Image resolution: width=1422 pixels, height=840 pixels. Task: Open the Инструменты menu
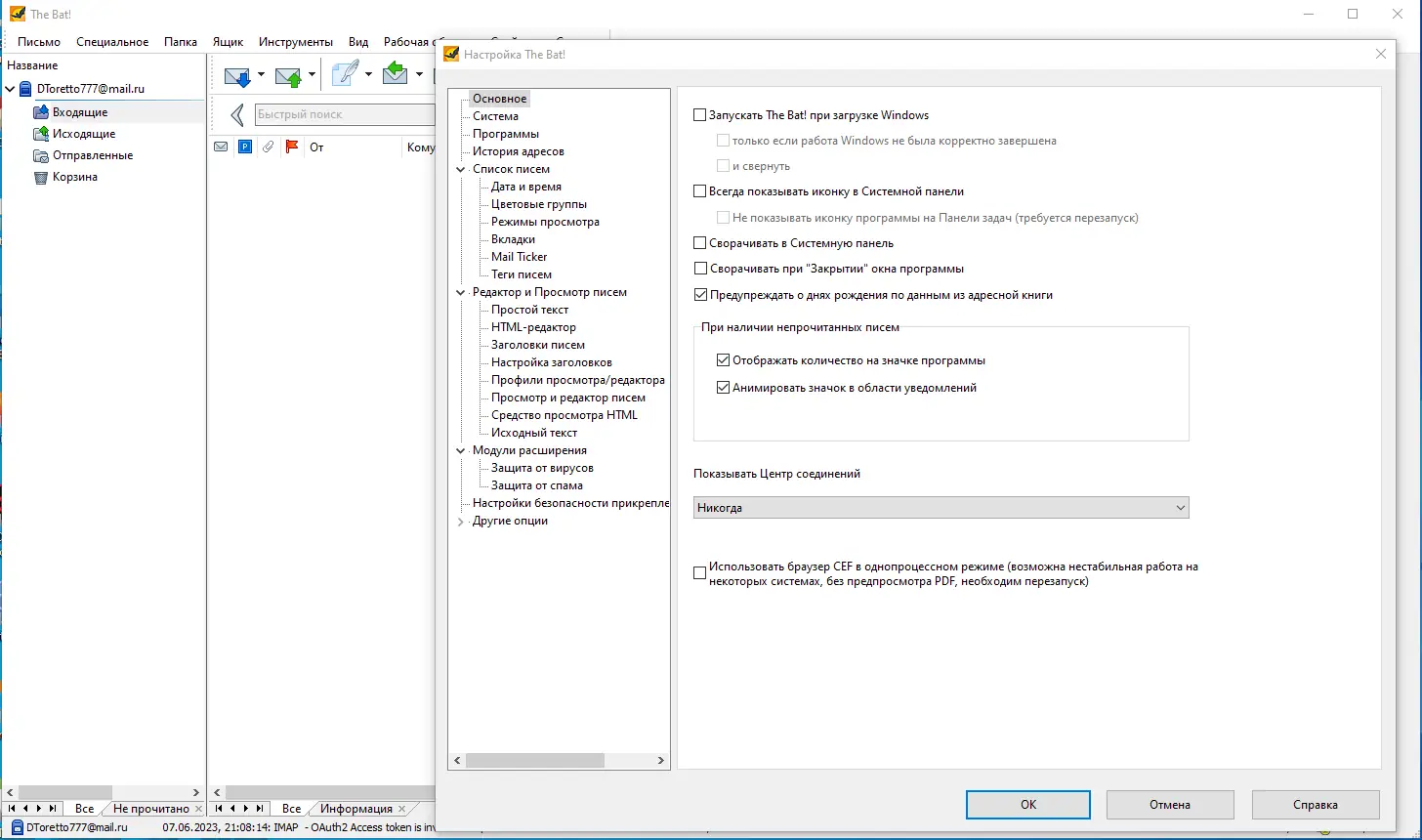point(296,42)
